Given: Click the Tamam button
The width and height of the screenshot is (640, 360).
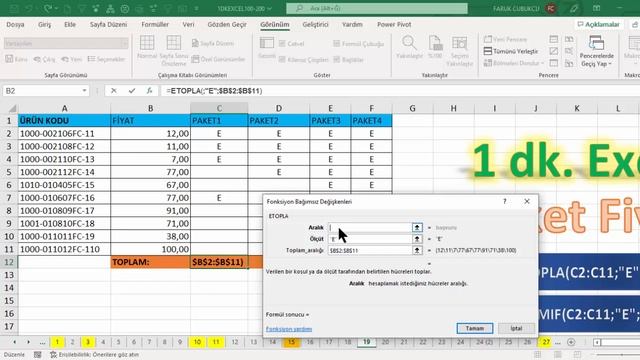Looking at the screenshot, I should [474, 328].
